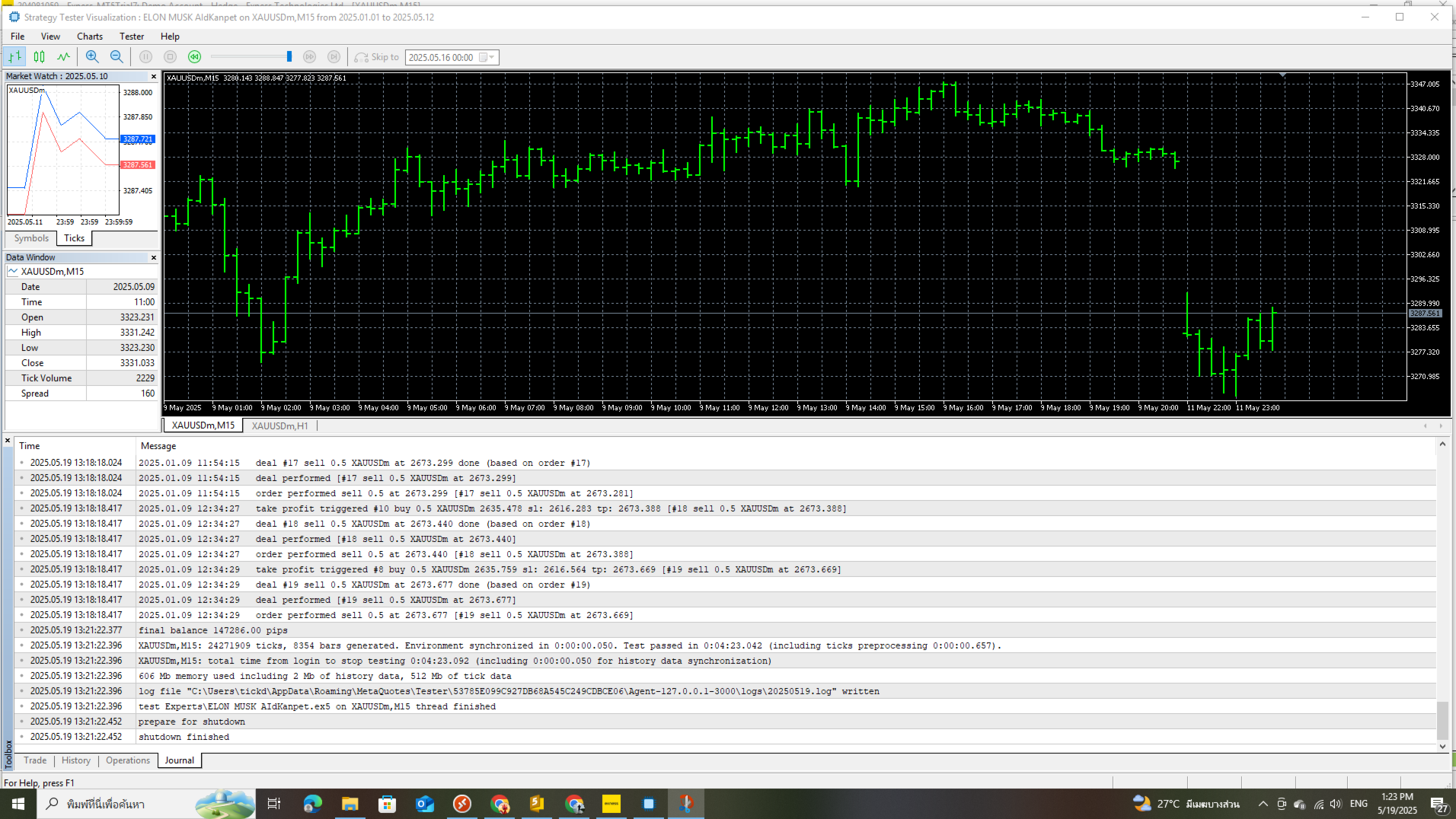Open Microsoft Edge from the taskbar
This screenshot has width=1456, height=819.
click(x=312, y=804)
